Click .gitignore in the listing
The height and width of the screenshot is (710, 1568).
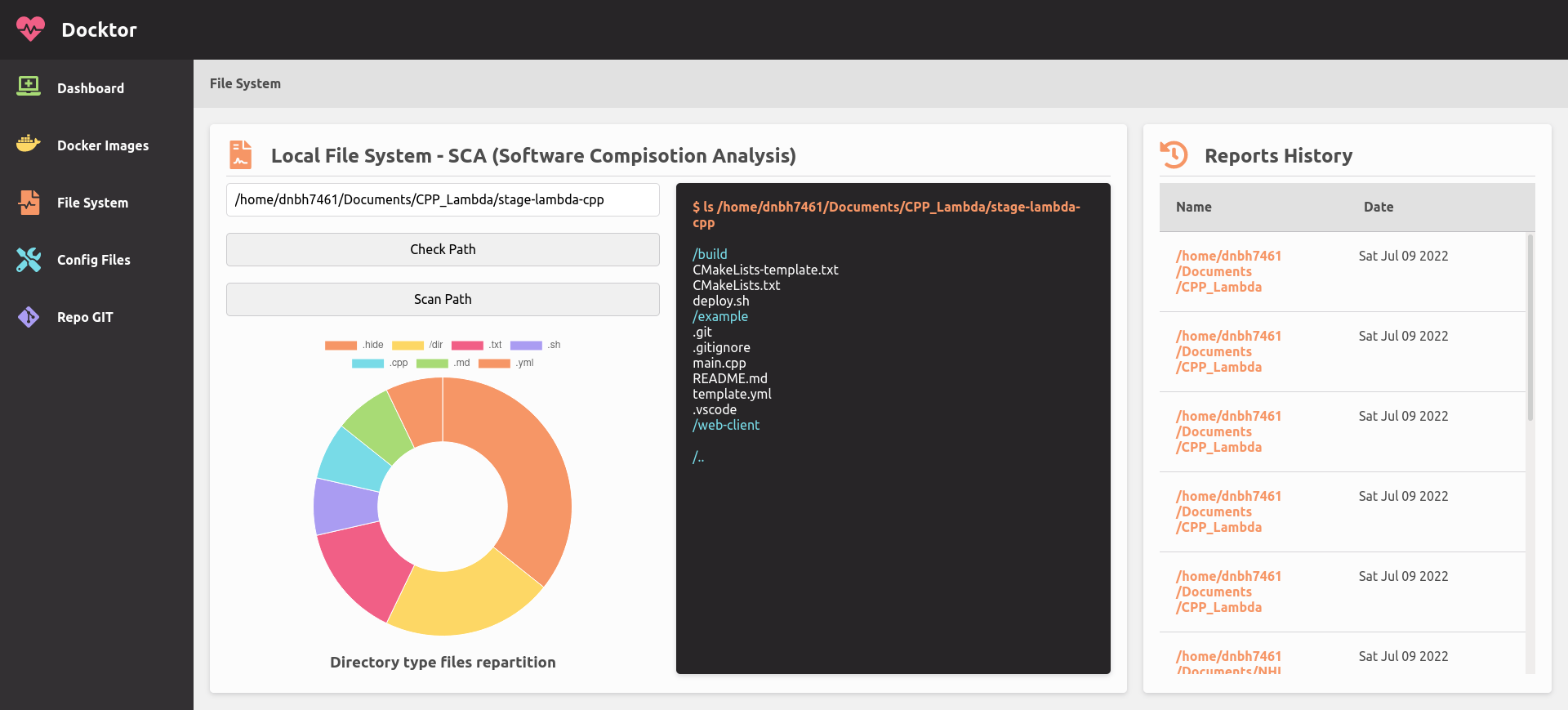(x=721, y=347)
